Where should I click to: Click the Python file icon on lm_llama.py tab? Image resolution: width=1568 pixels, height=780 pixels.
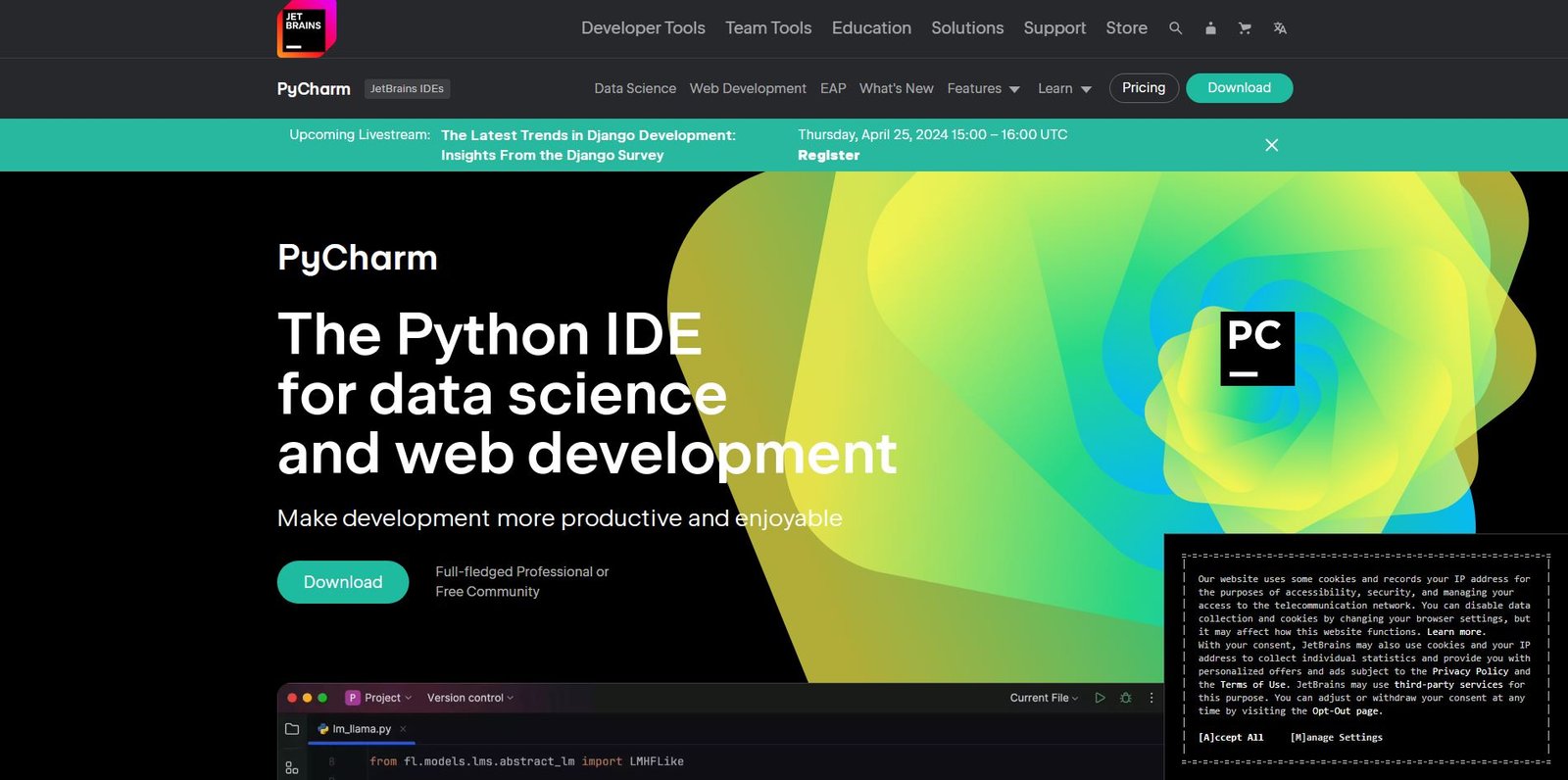tap(323, 729)
